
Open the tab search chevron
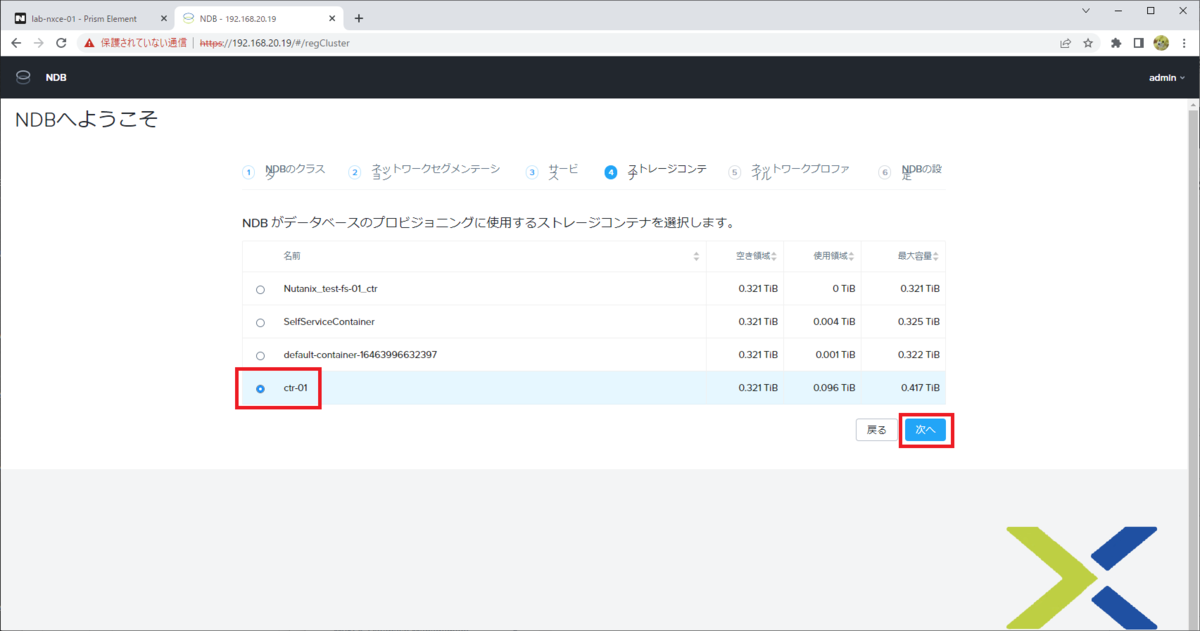[x=1087, y=10]
